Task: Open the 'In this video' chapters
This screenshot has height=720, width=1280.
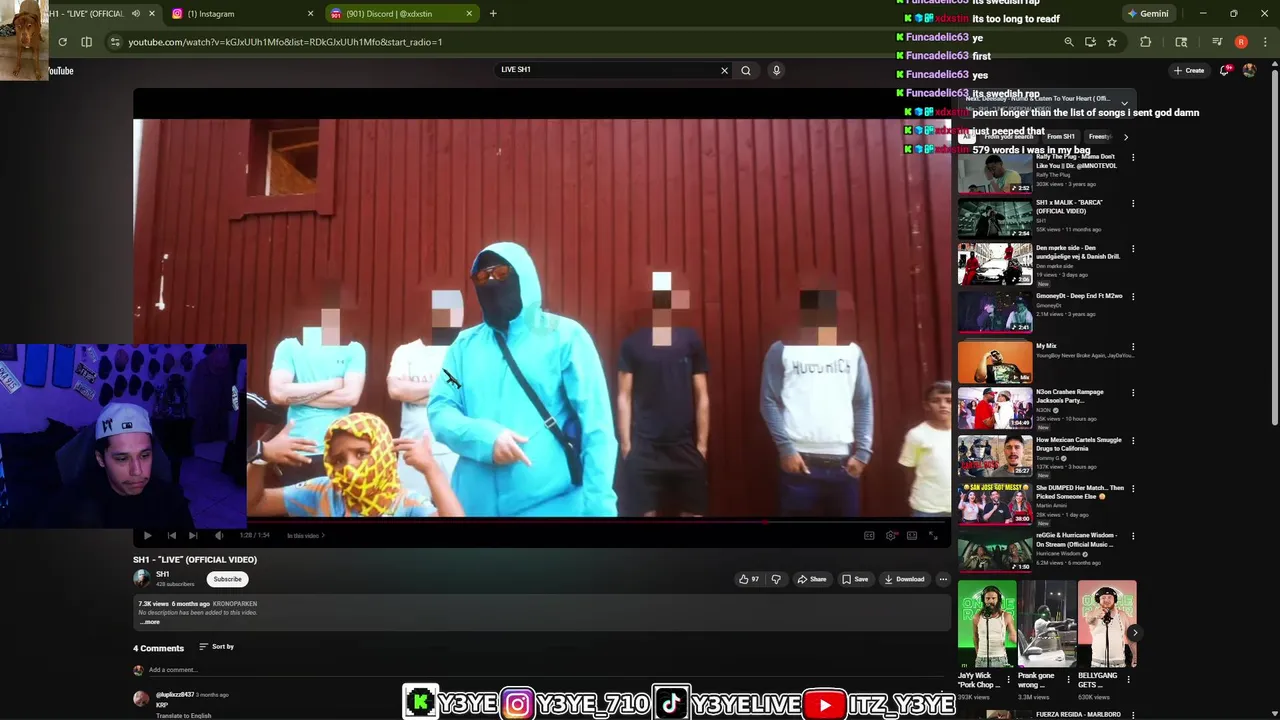Action: tap(305, 536)
